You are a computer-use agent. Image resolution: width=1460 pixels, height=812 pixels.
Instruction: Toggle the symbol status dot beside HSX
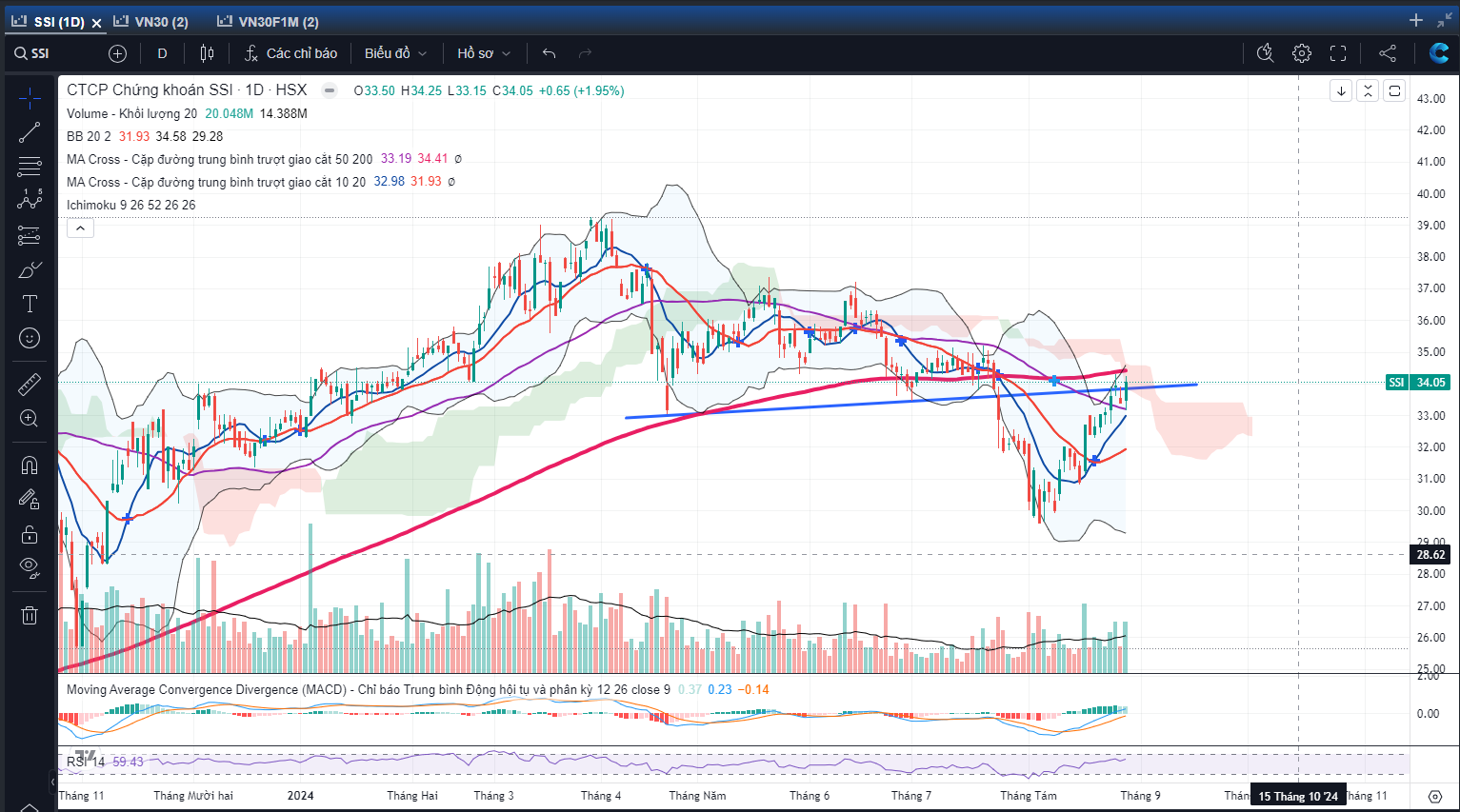coord(330,90)
